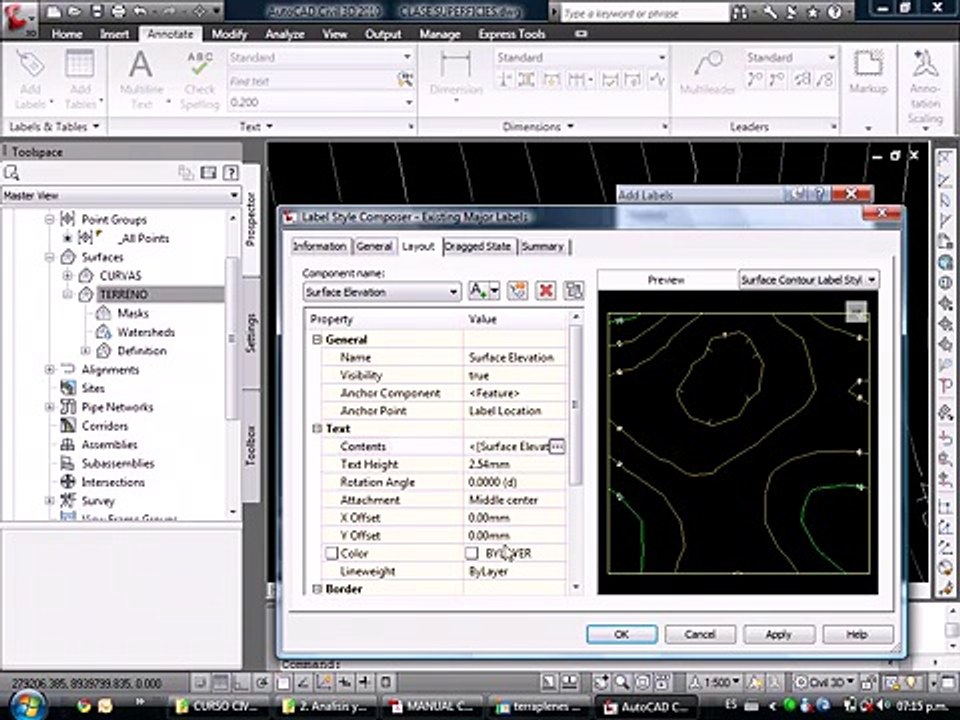The image size is (960, 720).
Task: Run the Check Spelling tool
Action: click(x=200, y=80)
